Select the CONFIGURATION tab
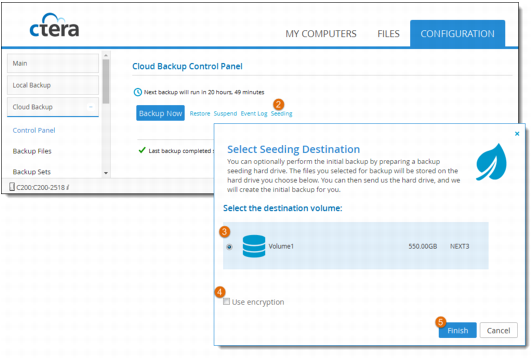The width and height of the screenshot is (532, 360). (x=457, y=33)
